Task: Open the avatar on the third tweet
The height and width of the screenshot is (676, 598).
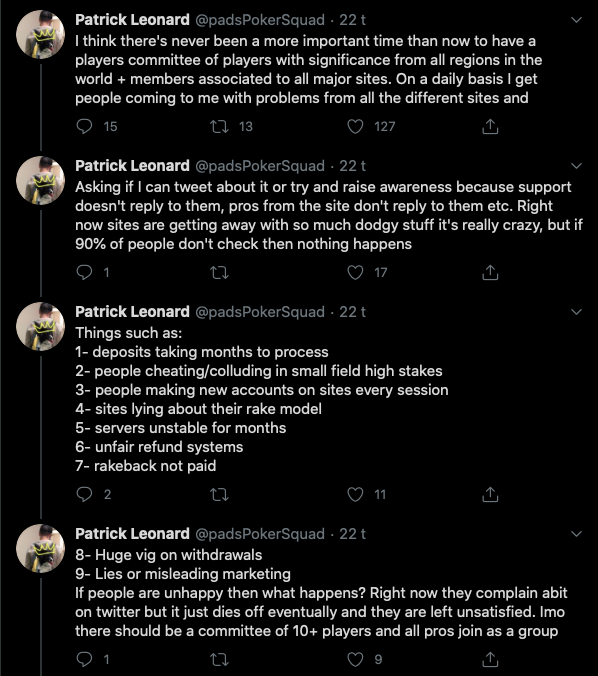Action: coord(40,326)
